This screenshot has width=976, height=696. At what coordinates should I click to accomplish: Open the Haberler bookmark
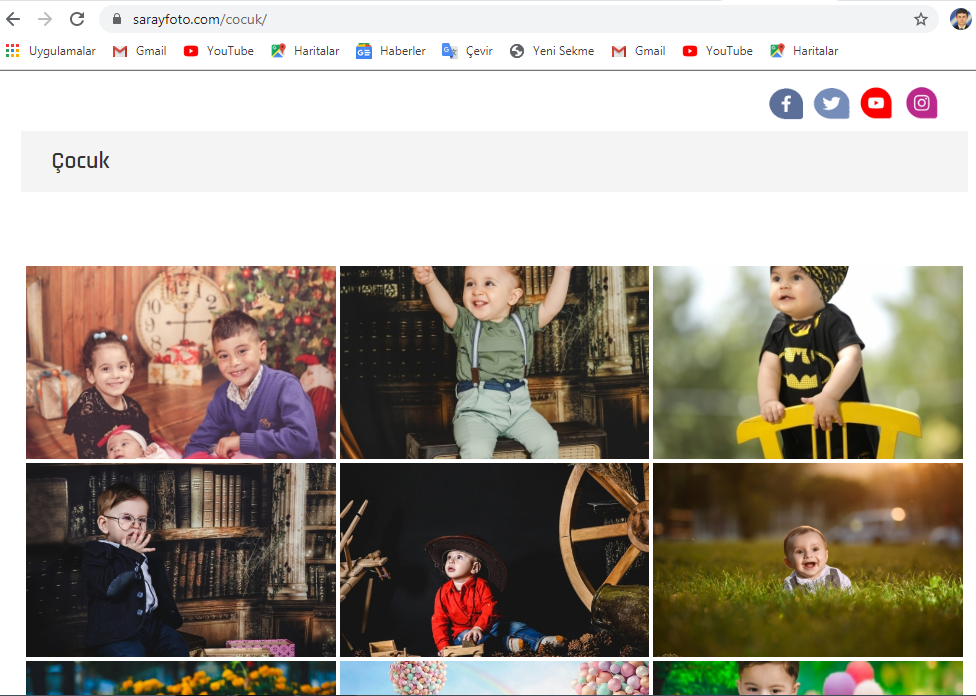[x=390, y=51]
